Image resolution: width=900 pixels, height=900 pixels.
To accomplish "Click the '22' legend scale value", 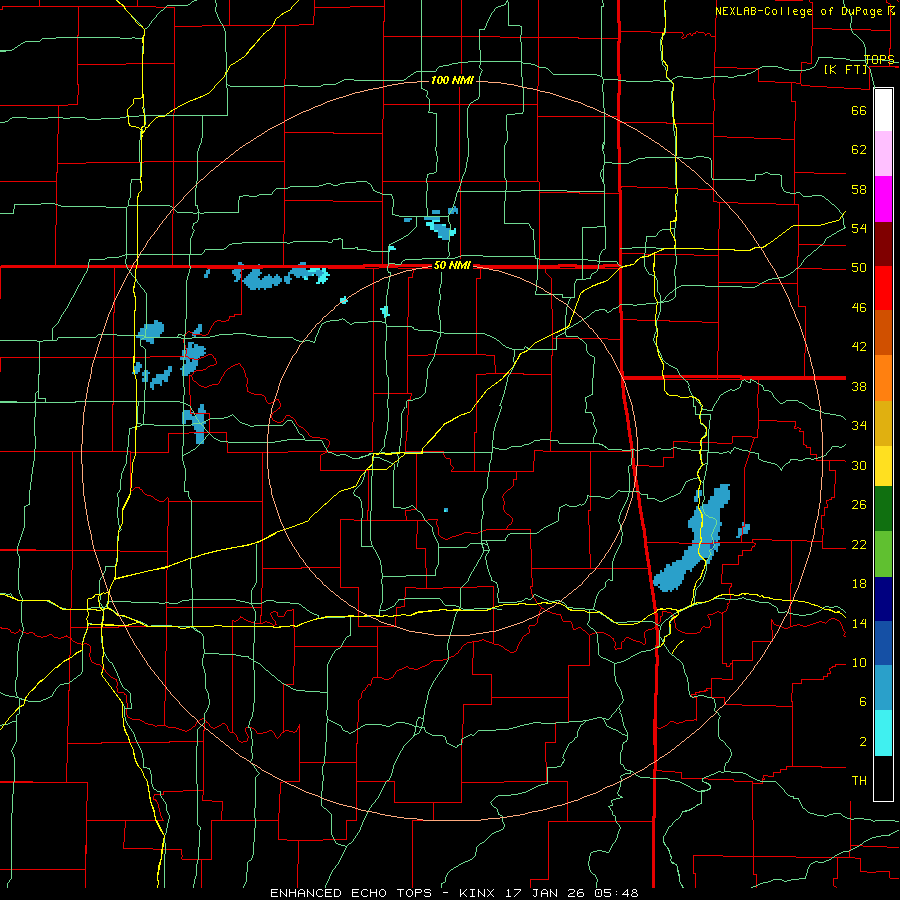I will coord(859,544).
